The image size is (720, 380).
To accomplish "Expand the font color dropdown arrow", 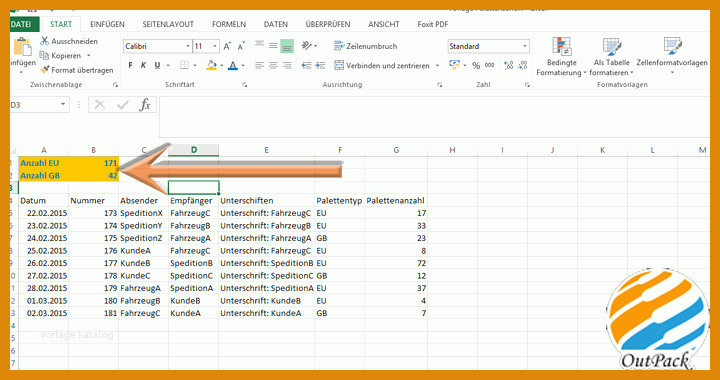I will (x=243, y=66).
